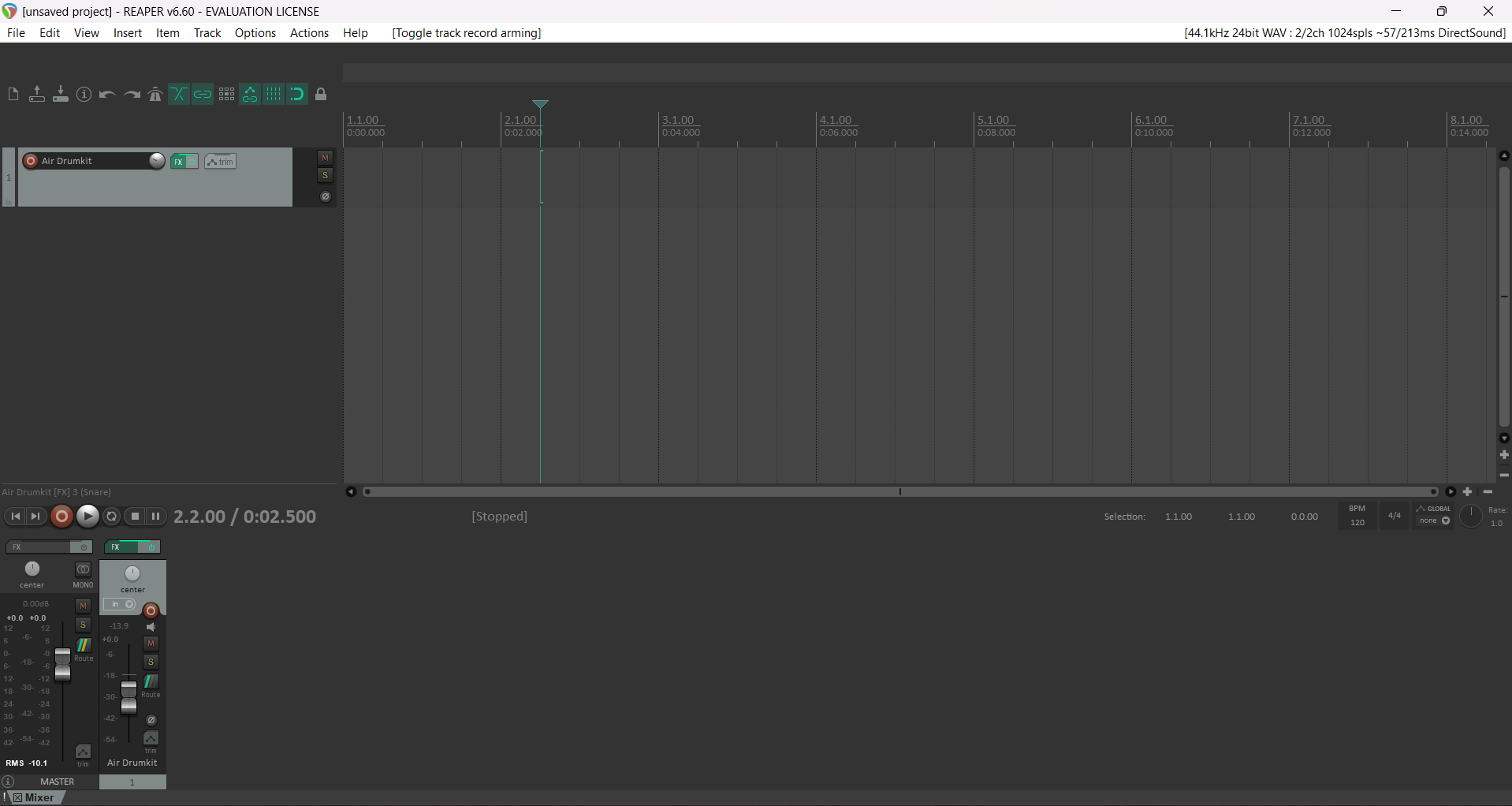The width and height of the screenshot is (1512, 806).
Task: Open the Edit menu
Action: [x=50, y=33]
